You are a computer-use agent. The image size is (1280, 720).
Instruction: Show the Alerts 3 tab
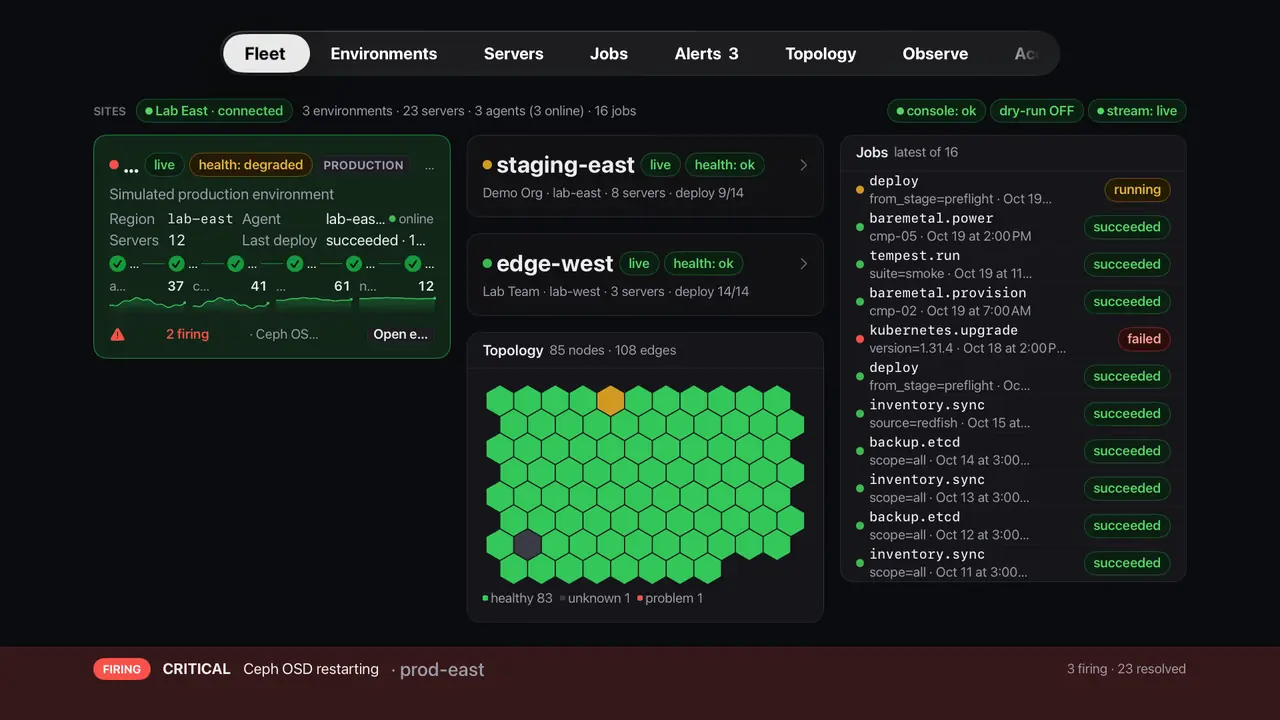tap(707, 54)
